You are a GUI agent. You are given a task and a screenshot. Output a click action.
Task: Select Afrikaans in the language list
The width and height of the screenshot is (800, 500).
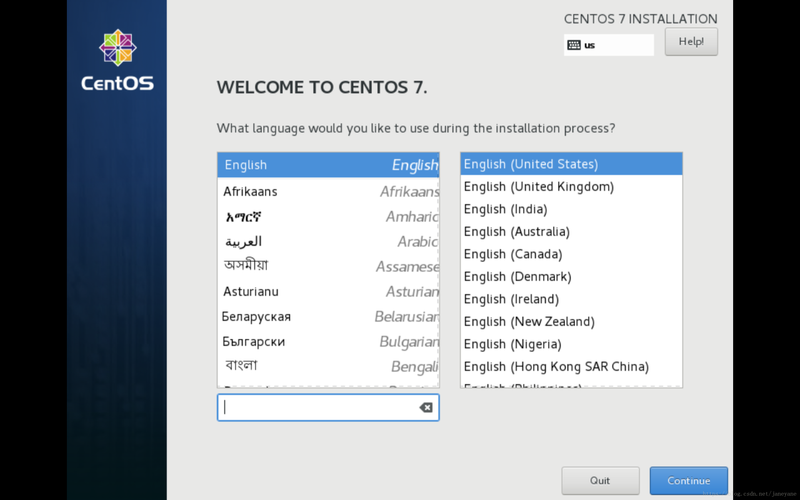(x=328, y=191)
